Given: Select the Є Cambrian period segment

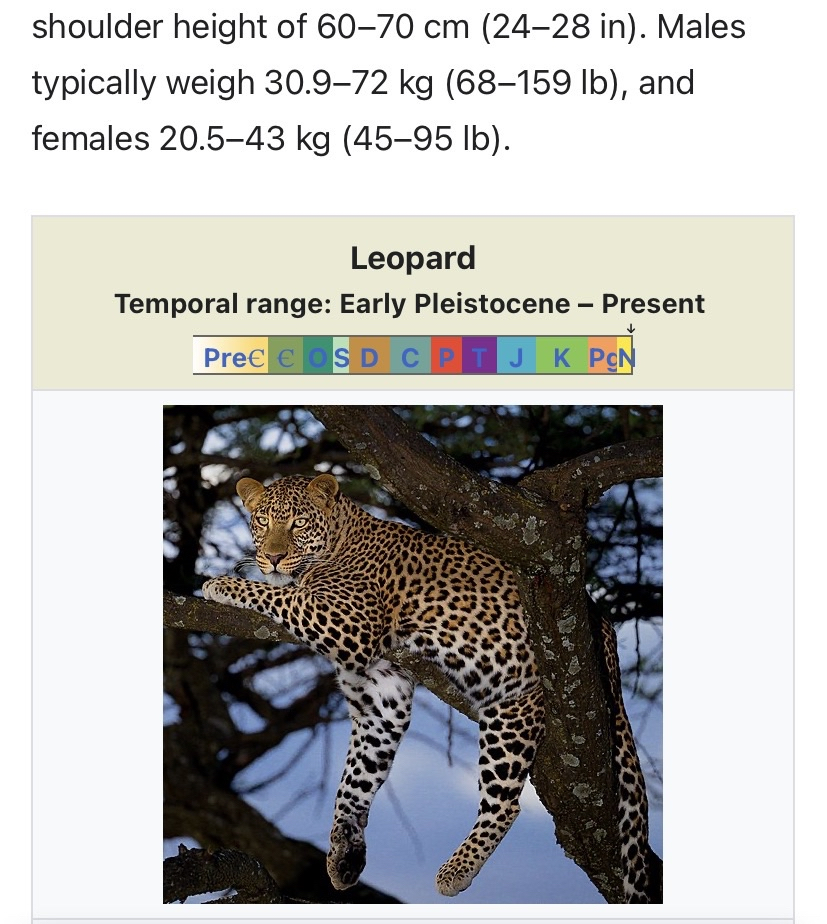Looking at the screenshot, I should pos(286,358).
